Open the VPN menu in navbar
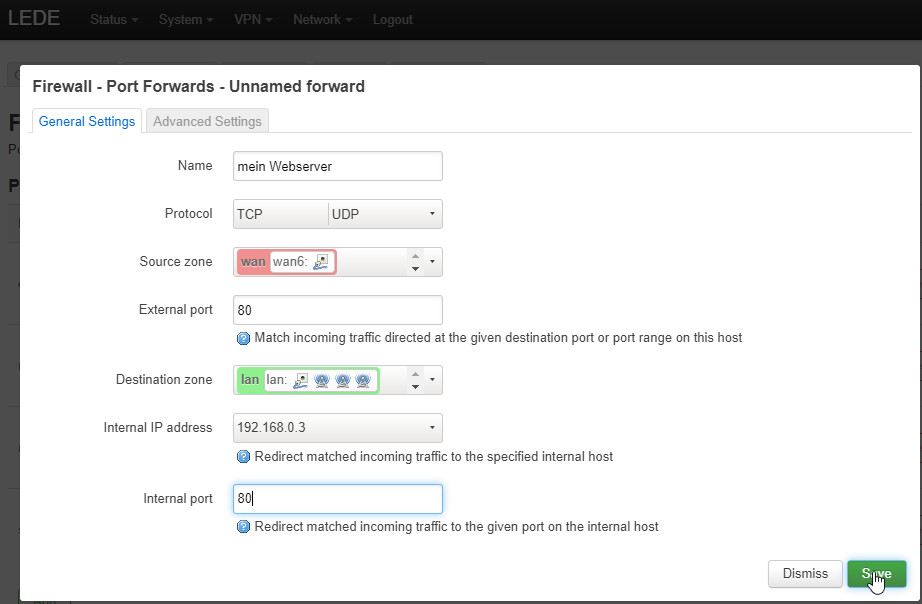 (253, 20)
